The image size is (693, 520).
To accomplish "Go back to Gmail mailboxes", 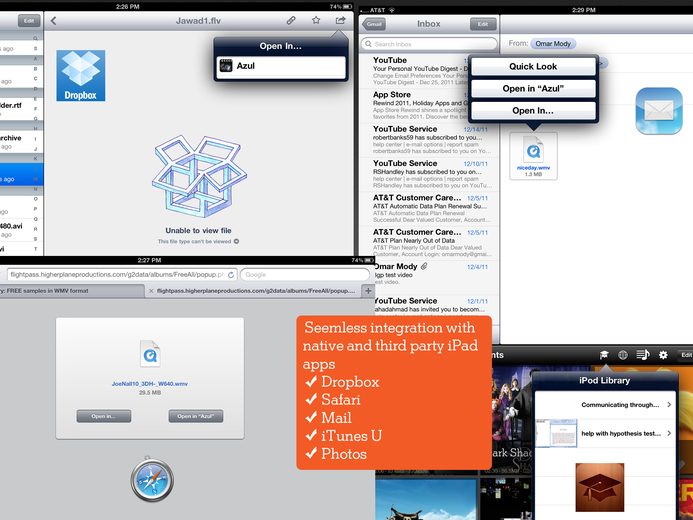I will point(374,24).
